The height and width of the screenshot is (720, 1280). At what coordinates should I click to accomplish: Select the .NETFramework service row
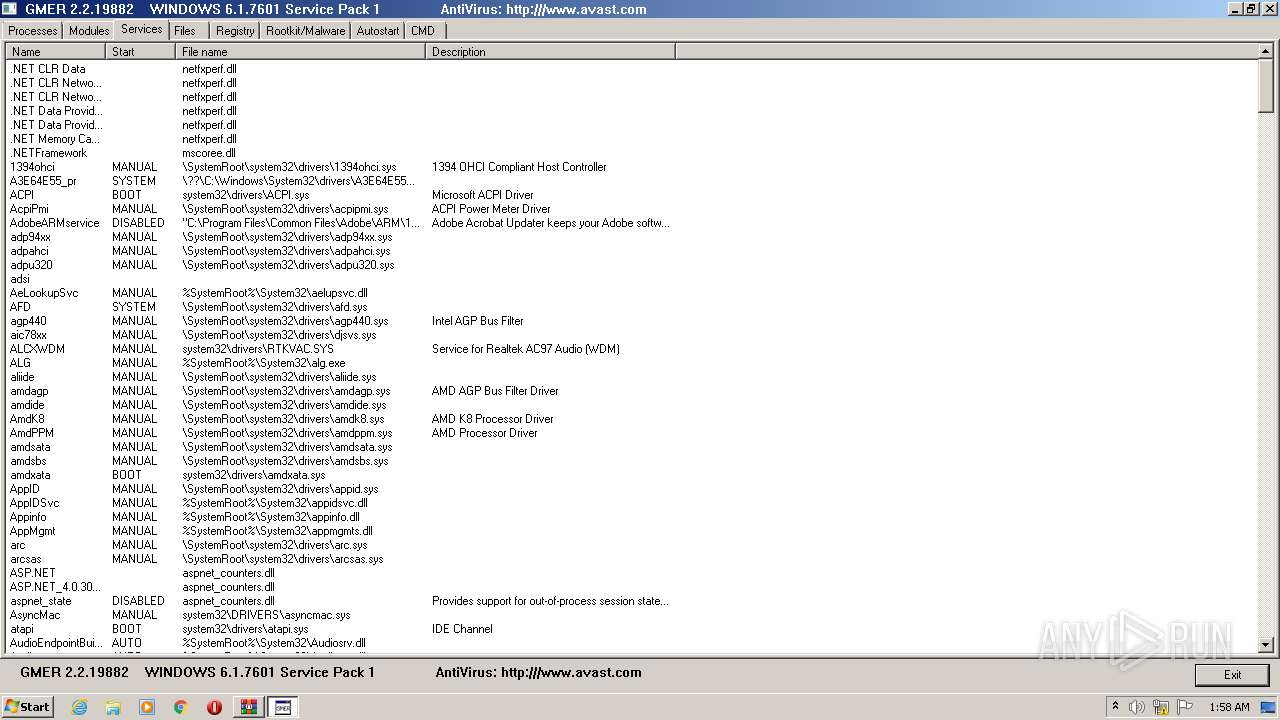[340, 153]
